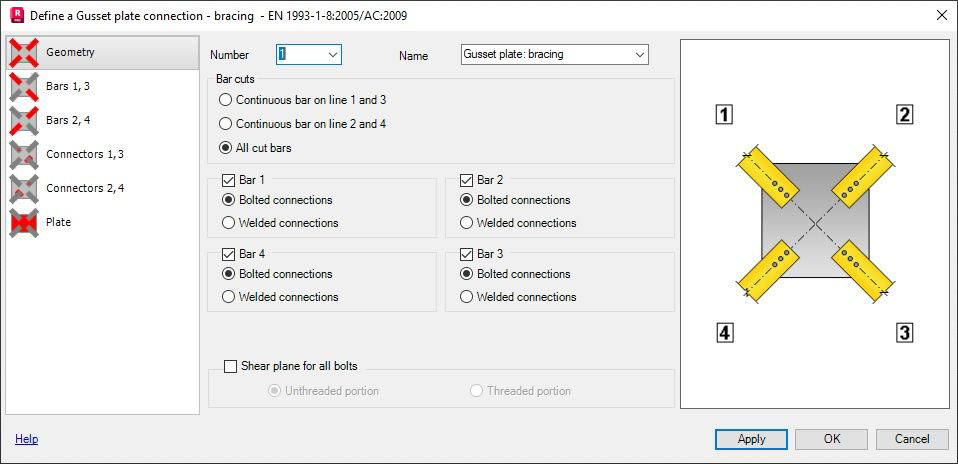The height and width of the screenshot is (464, 958).
Task: Click the gusset plate diagram preview
Action: pos(815,224)
